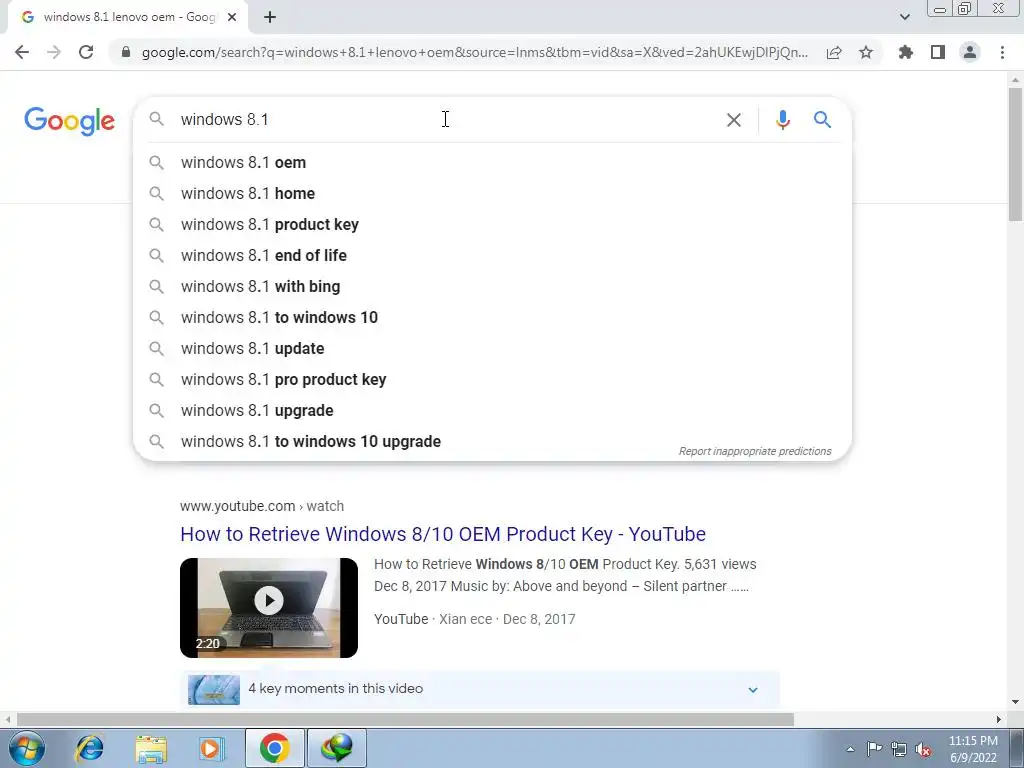Open 'How to Retrieve Windows 8/10 OEM Product Key' link

[443, 534]
